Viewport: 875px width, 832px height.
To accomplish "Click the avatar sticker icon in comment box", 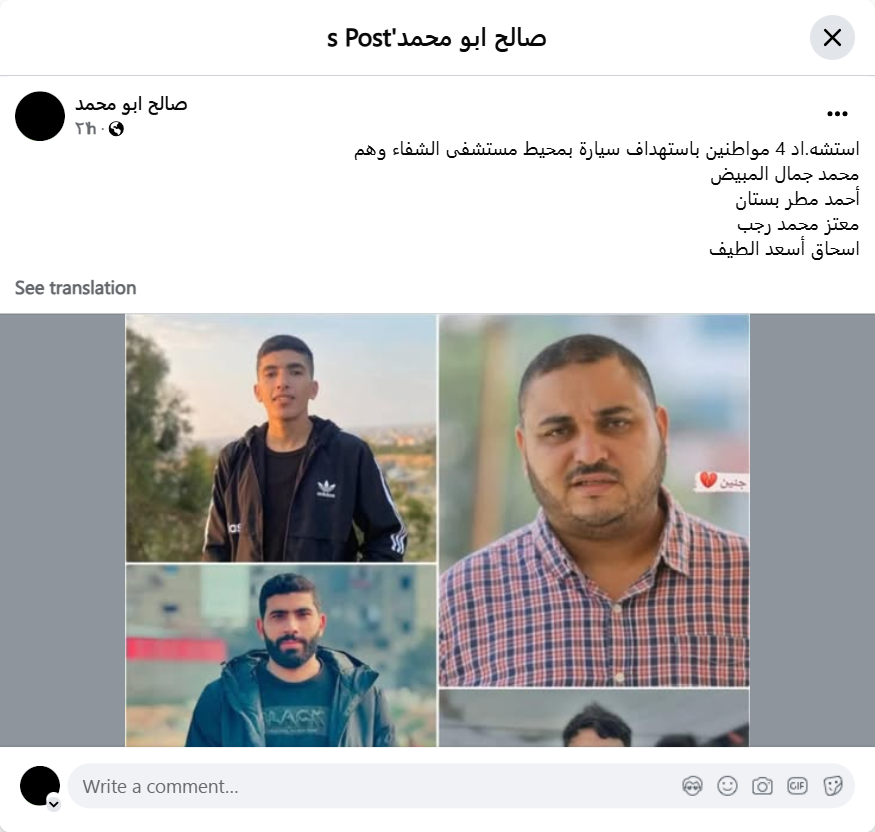I will 692,786.
